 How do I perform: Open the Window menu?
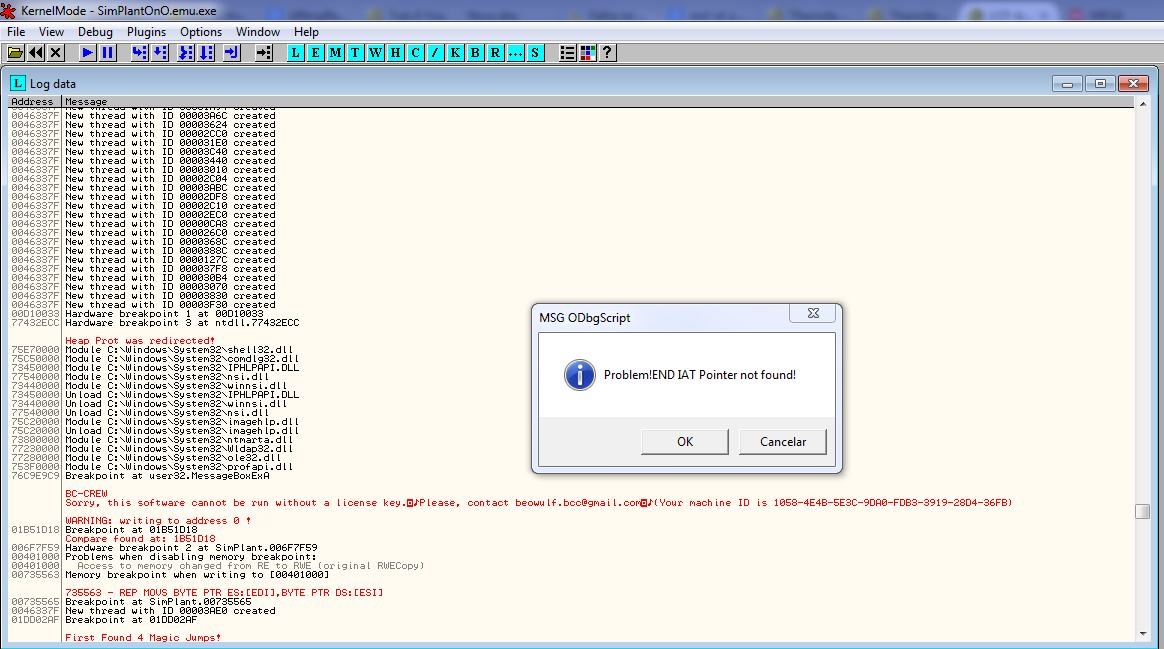(x=258, y=32)
